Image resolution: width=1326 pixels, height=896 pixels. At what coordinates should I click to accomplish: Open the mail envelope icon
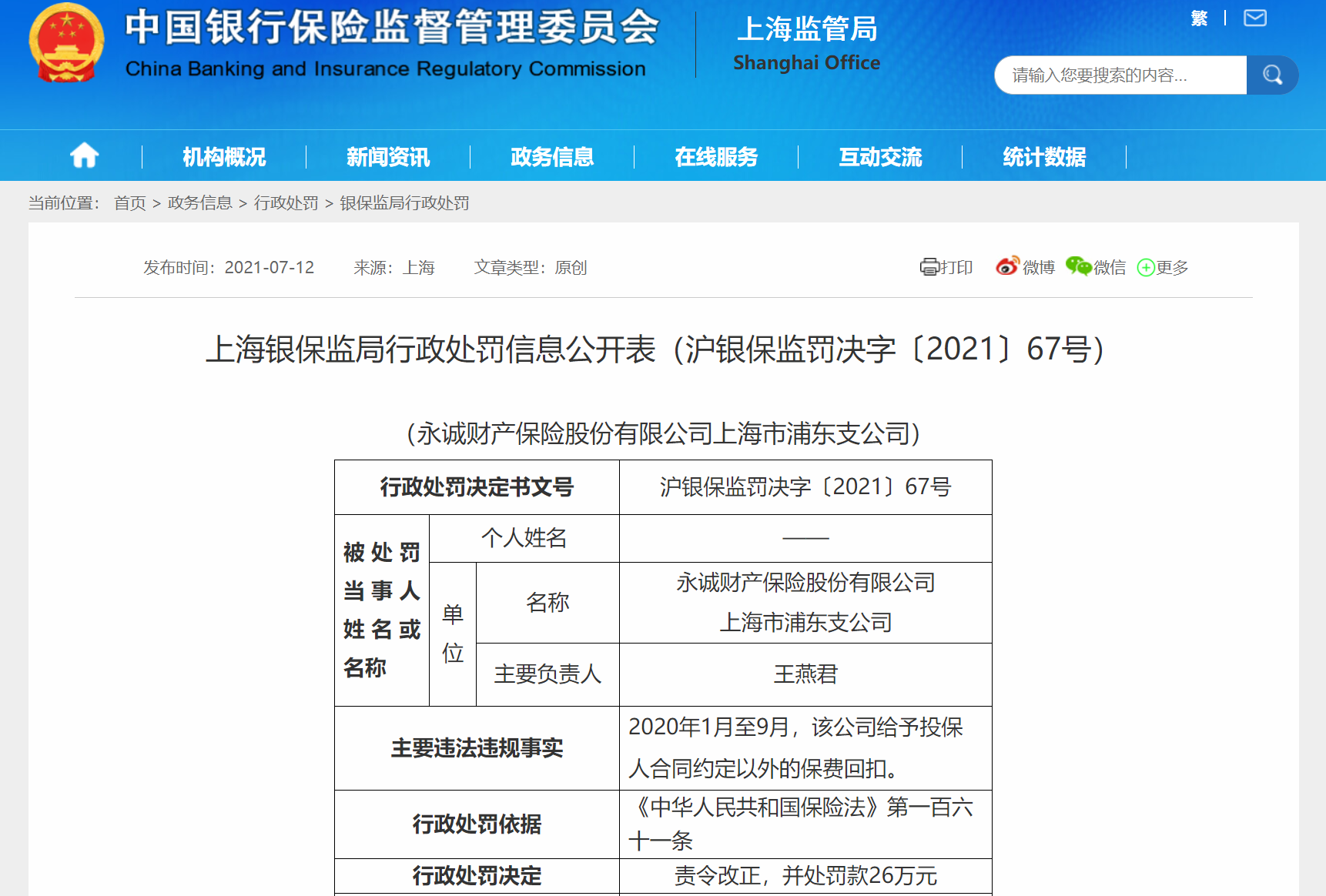[x=1255, y=18]
